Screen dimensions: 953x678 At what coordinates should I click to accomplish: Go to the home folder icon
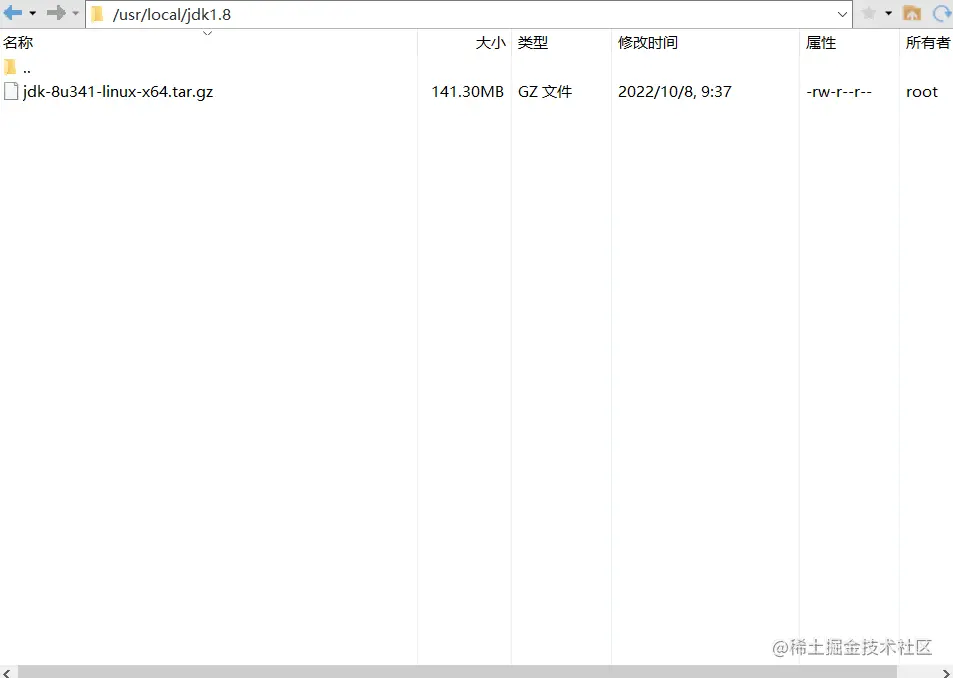pyautogui.click(x=912, y=13)
